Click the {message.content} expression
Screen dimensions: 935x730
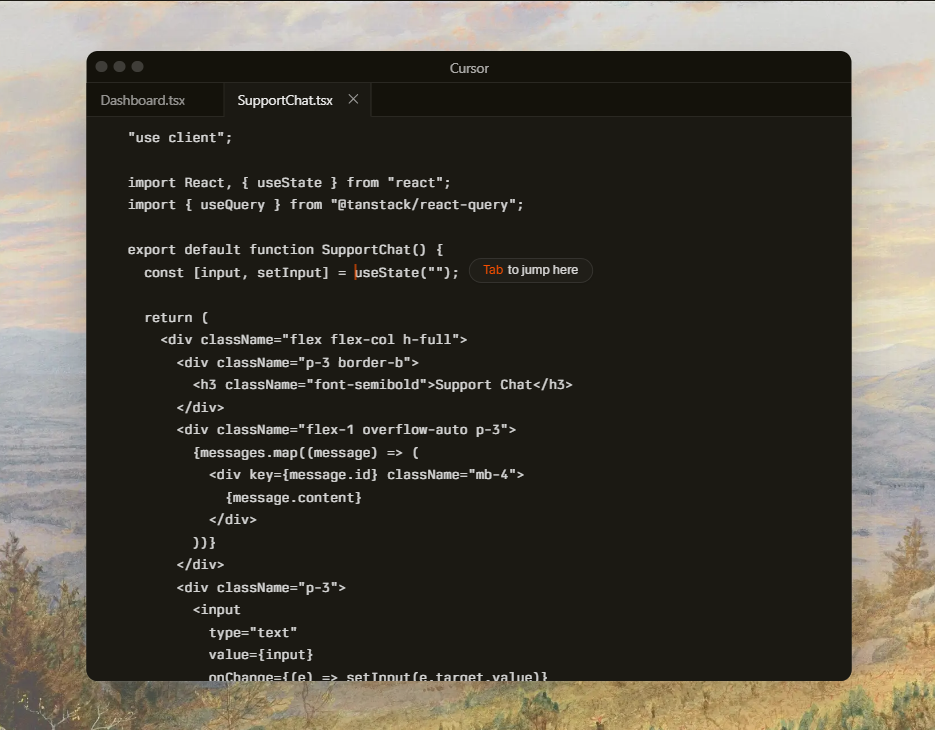[x=293, y=497]
